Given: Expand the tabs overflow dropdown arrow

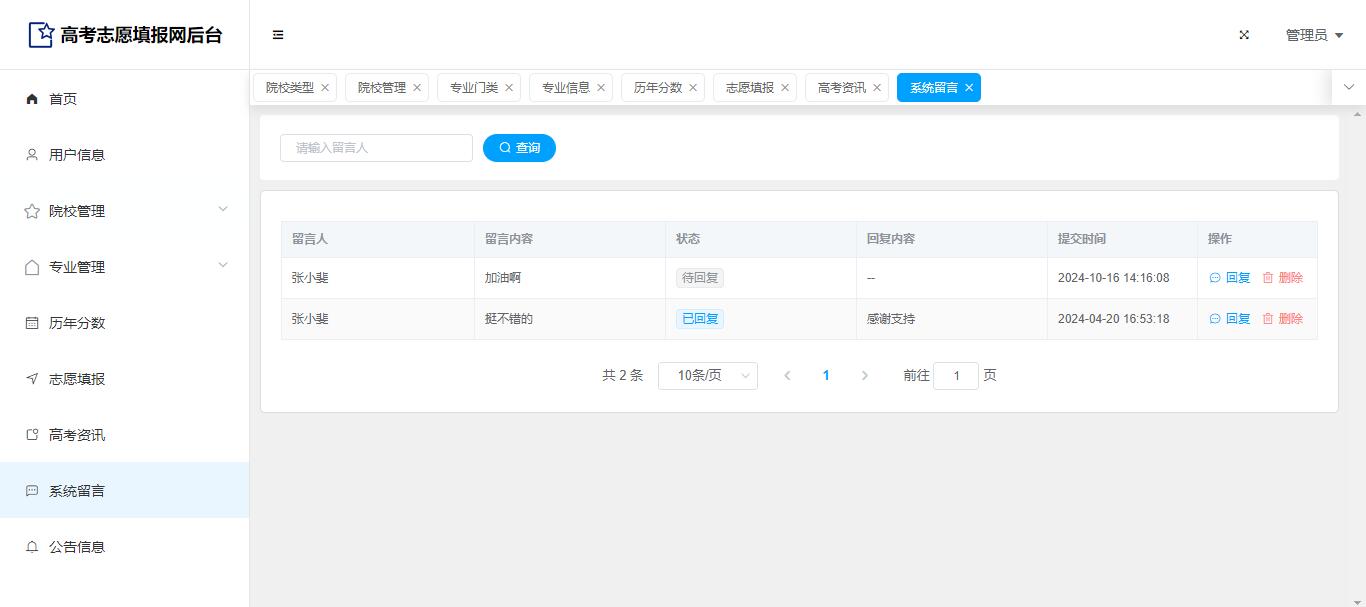Looking at the screenshot, I should point(1348,88).
